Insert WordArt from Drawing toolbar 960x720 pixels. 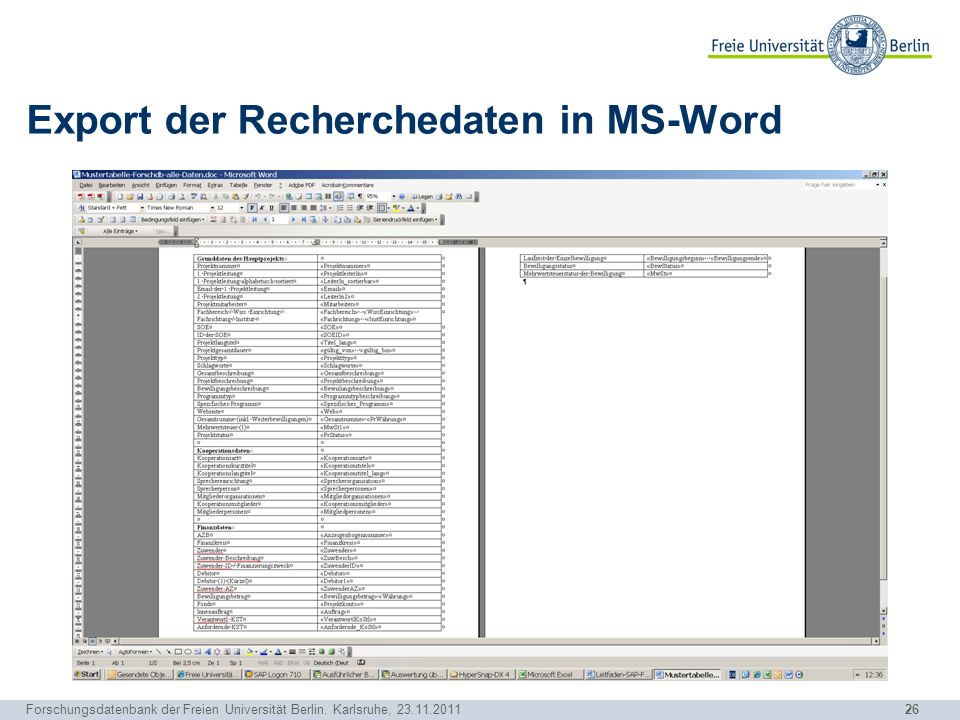click(208, 651)
